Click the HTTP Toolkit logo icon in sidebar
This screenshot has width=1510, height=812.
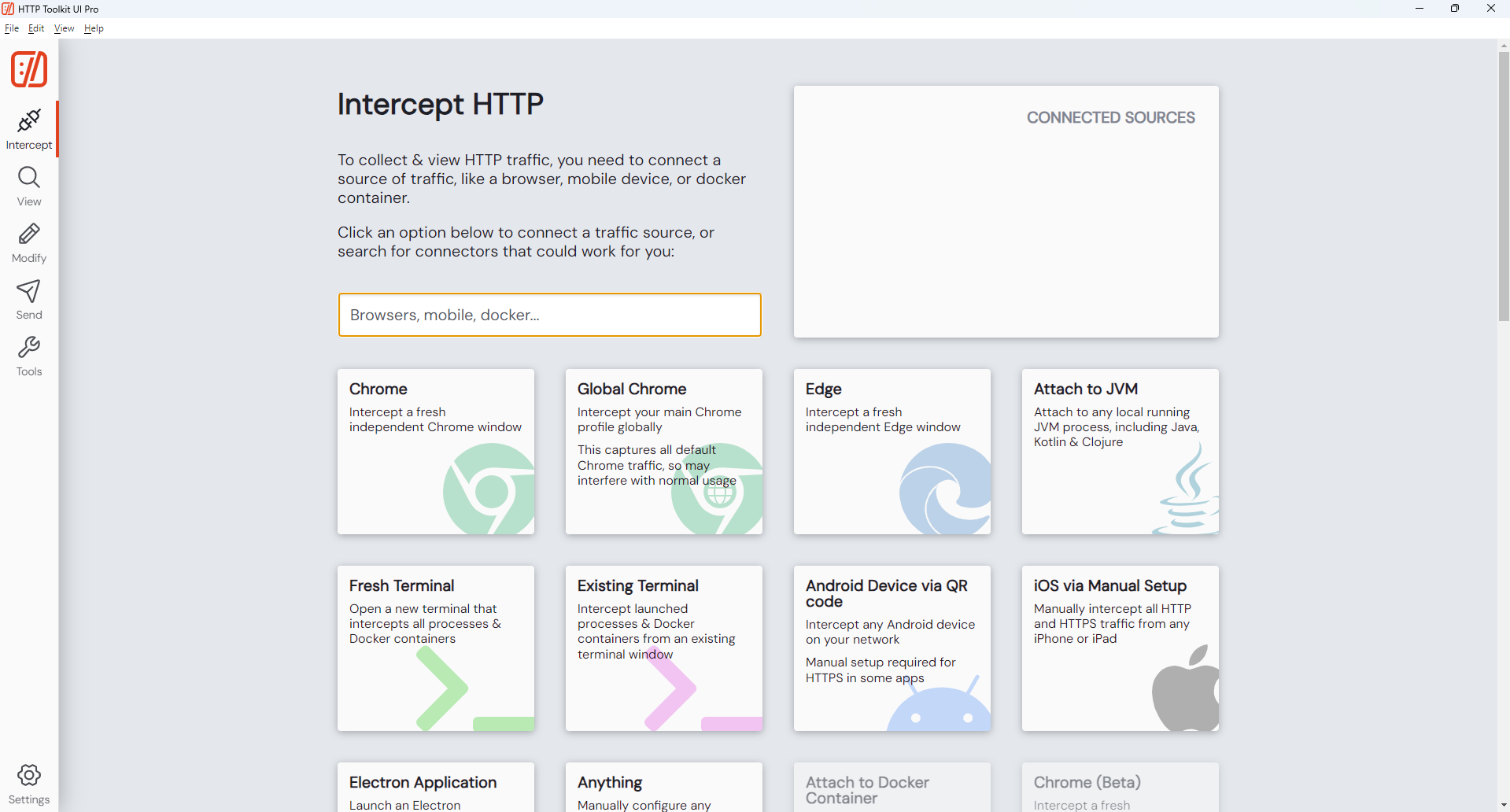click(x=29, y=69)
